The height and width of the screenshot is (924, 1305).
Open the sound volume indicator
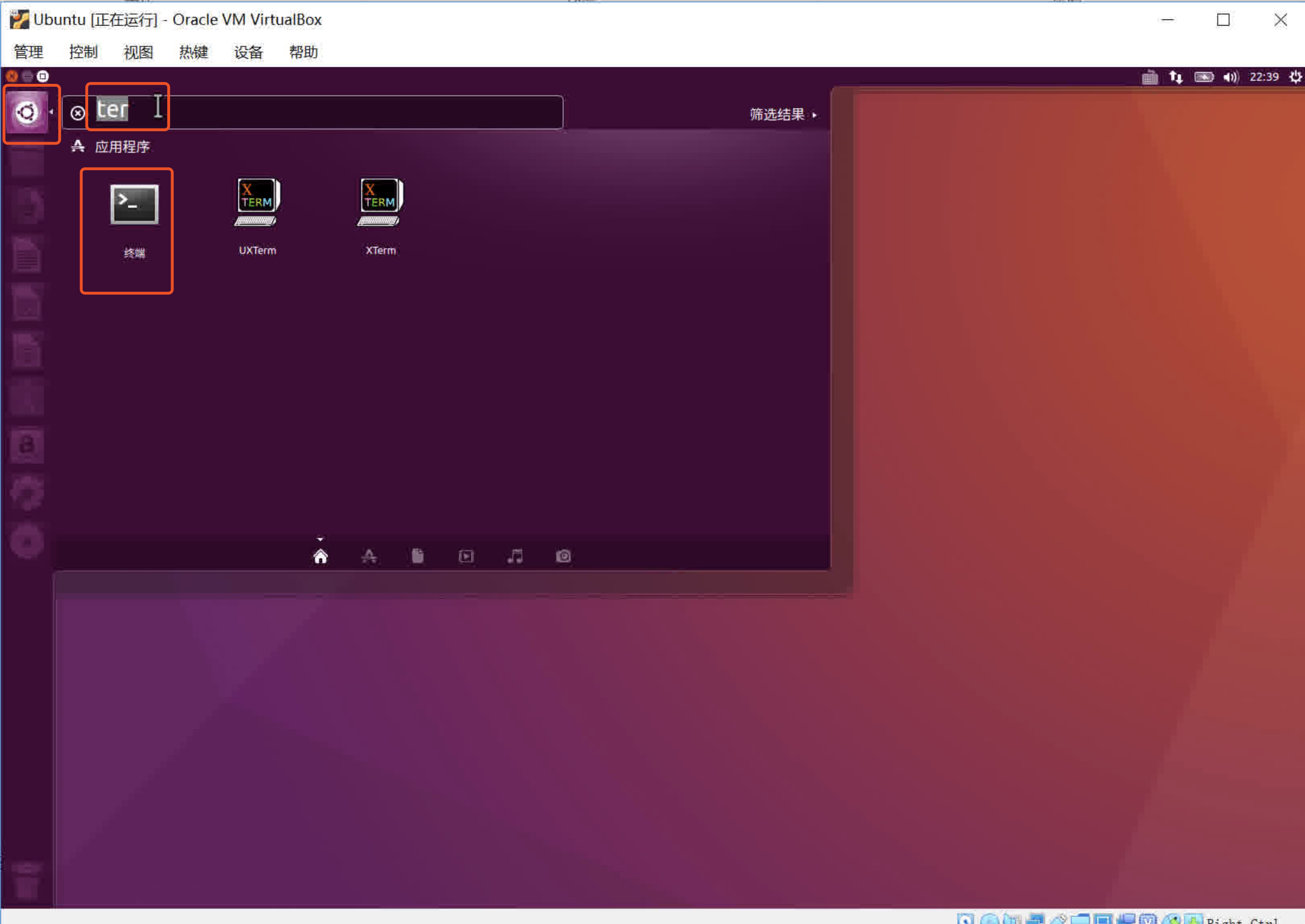[x=1231, y=77]
